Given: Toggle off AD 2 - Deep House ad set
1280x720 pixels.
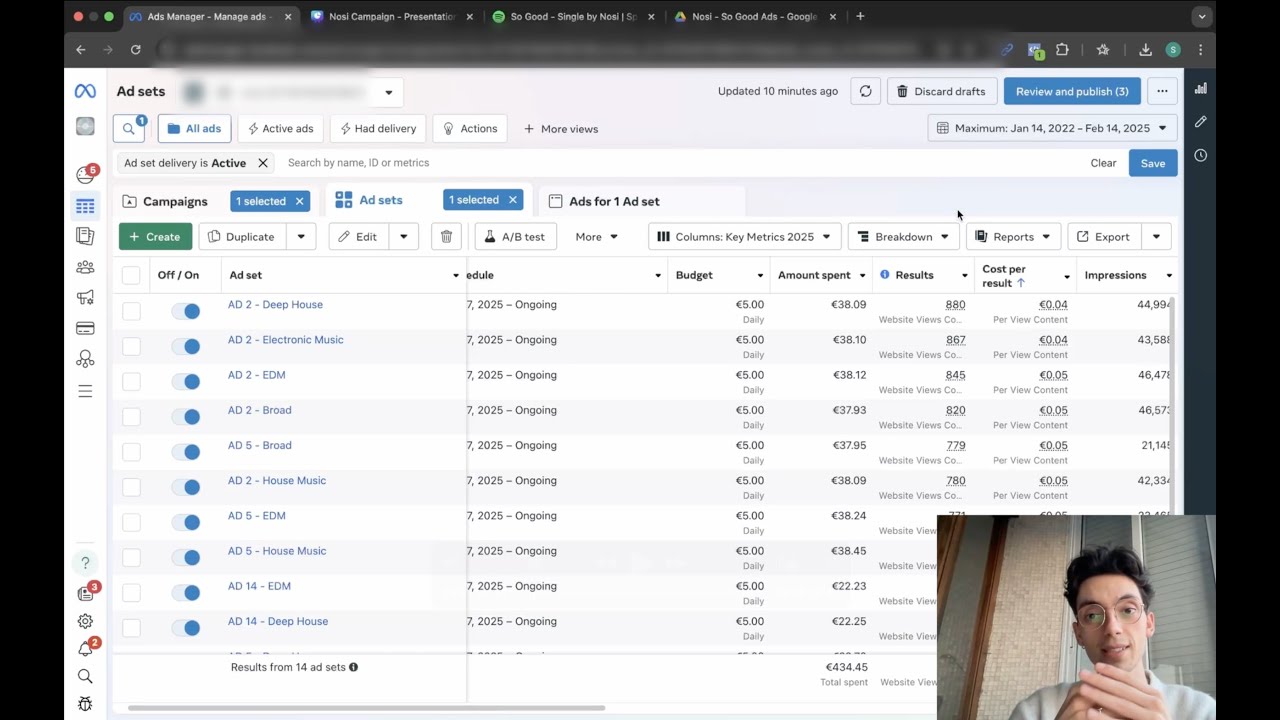Looking at the screenshot, I should pyautogui.click(x=186, y=311).
